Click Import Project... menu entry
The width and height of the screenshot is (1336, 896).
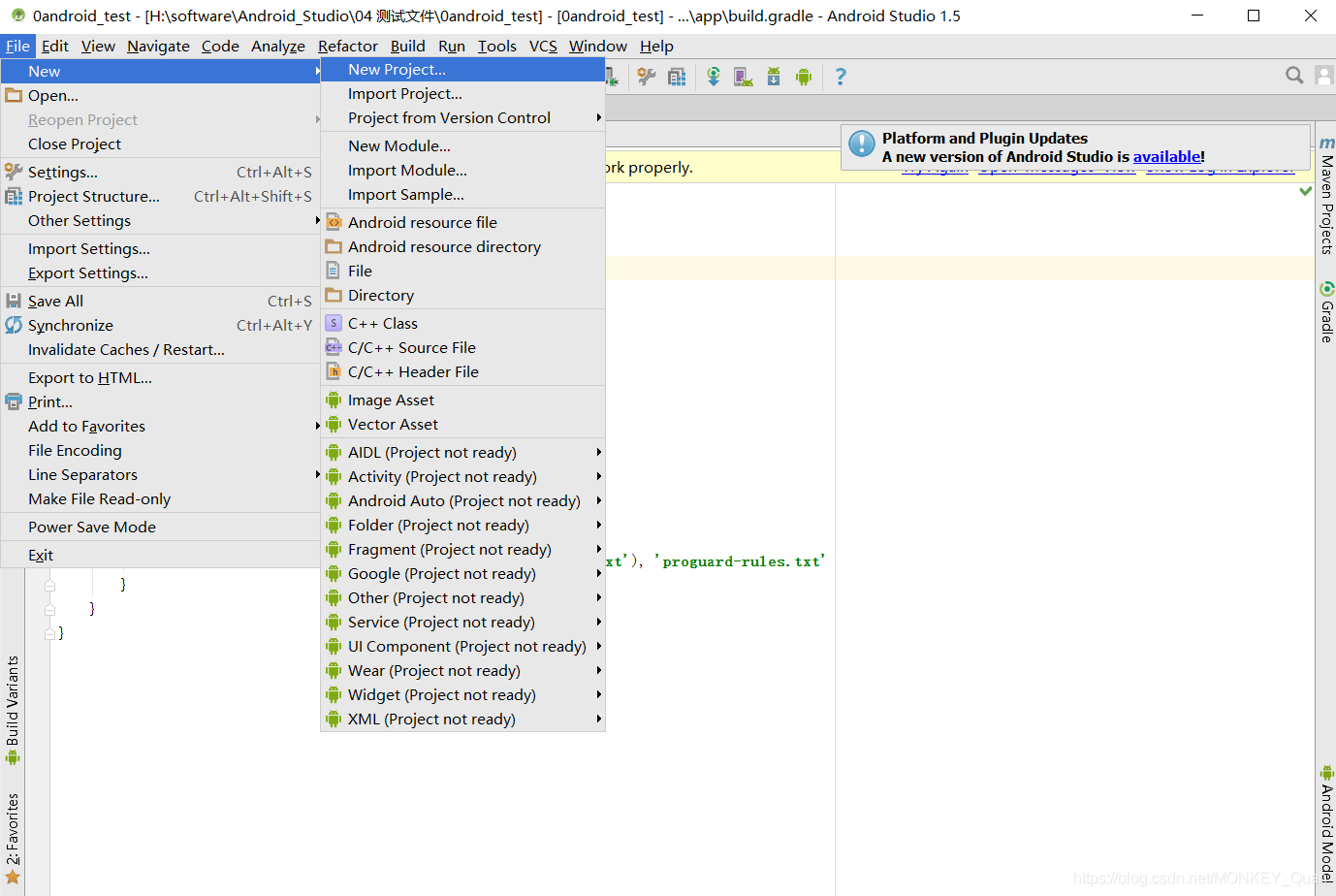coord(462,93)
